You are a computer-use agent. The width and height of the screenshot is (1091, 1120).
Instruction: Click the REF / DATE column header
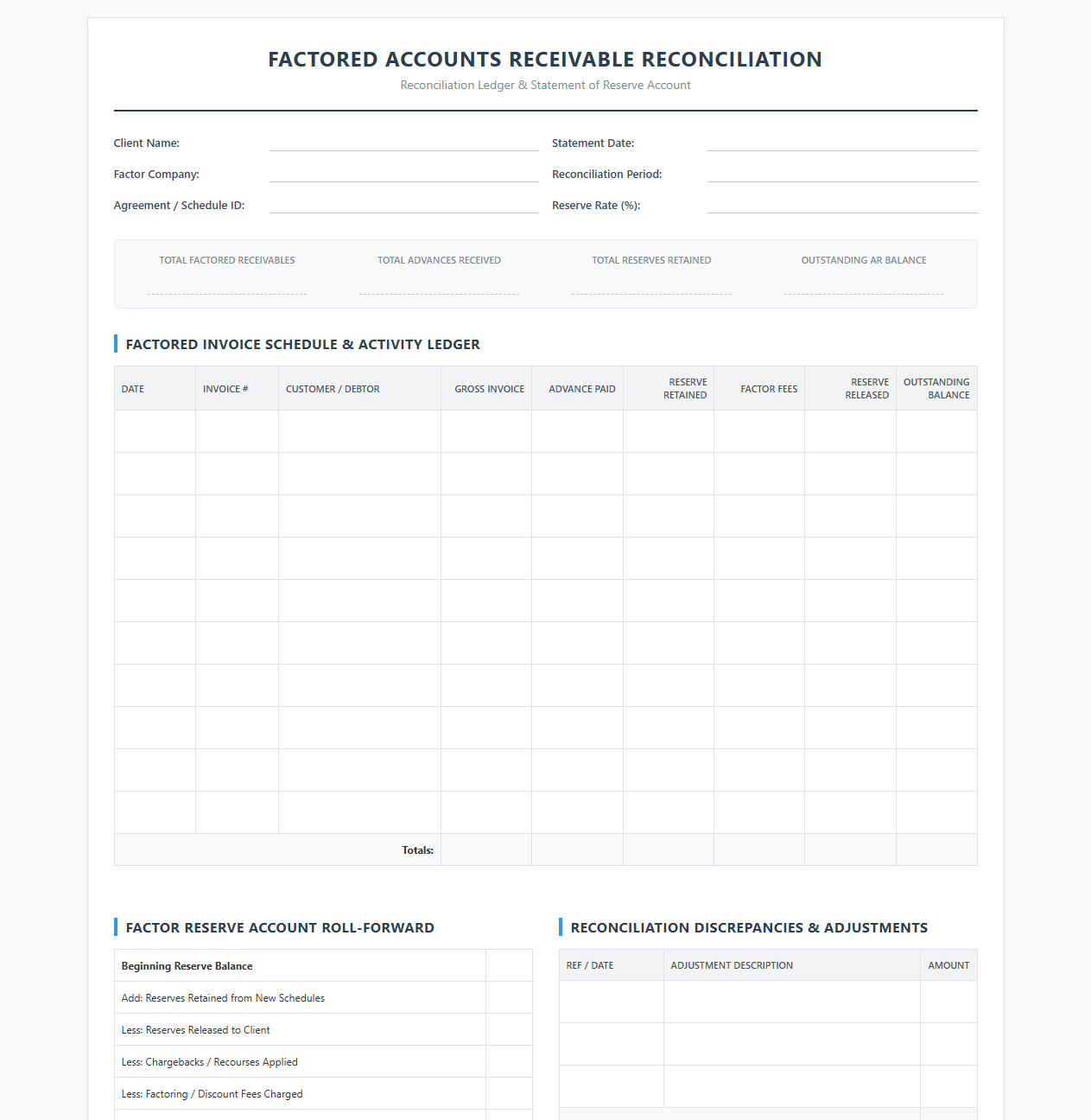pos(612,965)
